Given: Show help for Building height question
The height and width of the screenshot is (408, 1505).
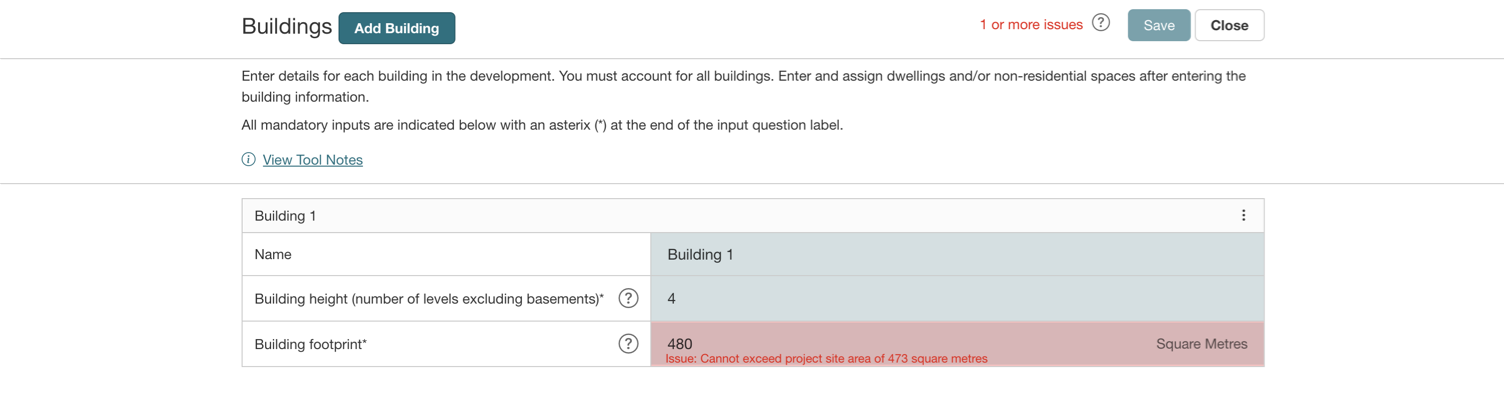Looking at the screenshot, I should [x=628, y=298].
